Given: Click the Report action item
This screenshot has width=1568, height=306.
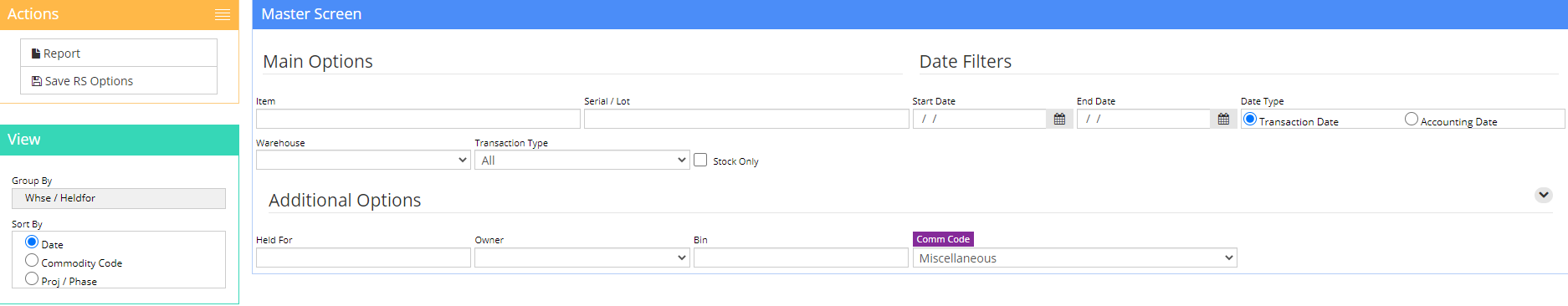Looking at the screenshot, I should point(119,53).
